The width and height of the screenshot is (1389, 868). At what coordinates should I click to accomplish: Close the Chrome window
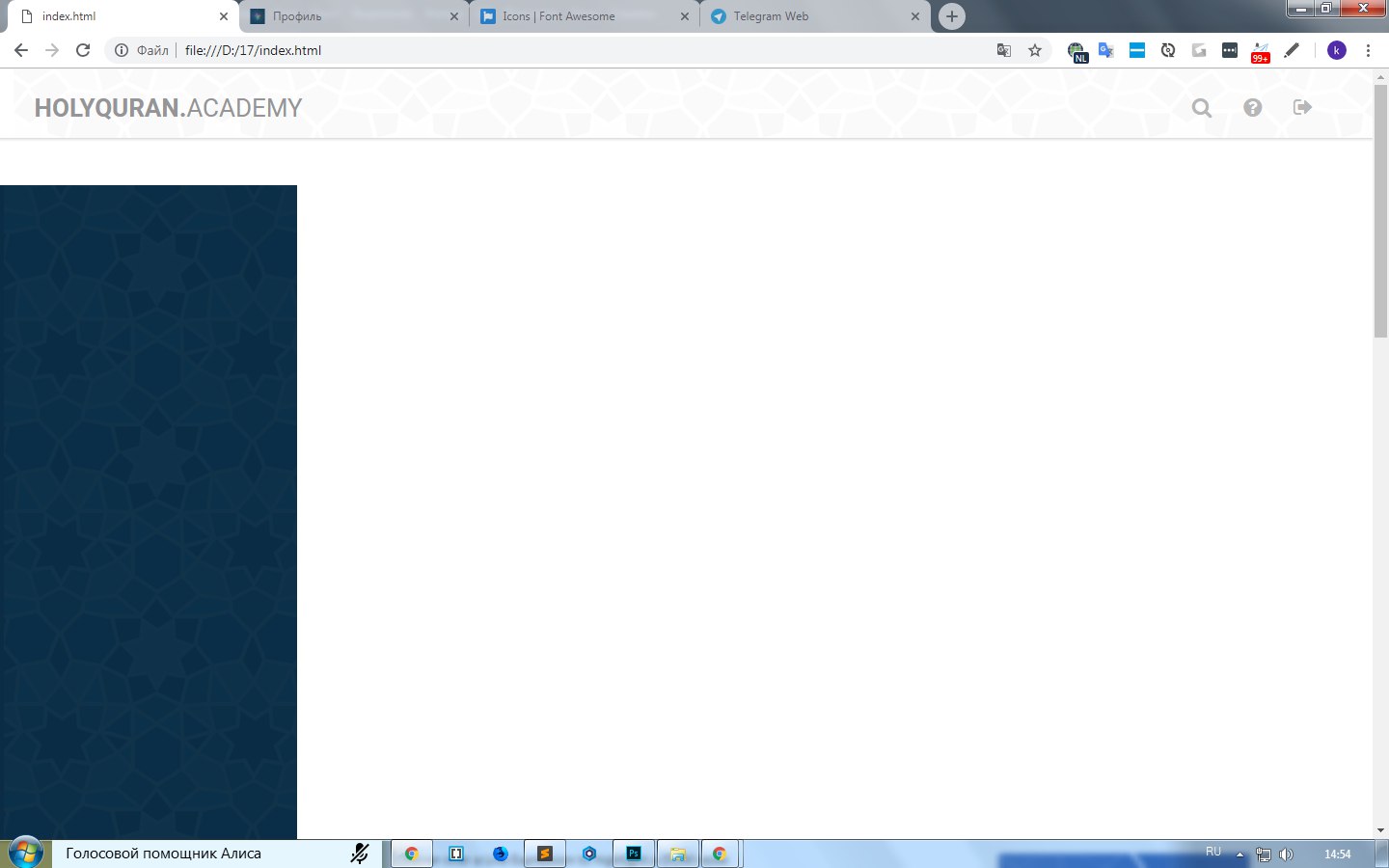[1362, 8]
